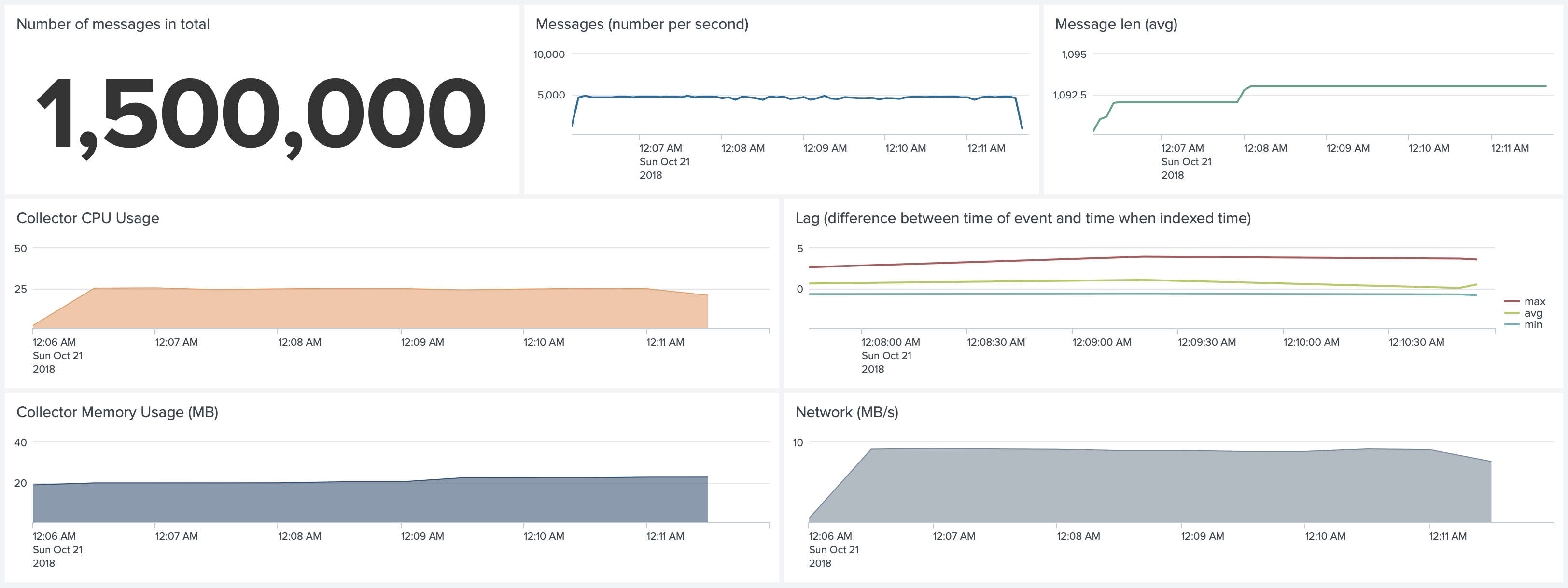Click the red max lag line
The image size is (1568, 588).
tap(1143, 257)
